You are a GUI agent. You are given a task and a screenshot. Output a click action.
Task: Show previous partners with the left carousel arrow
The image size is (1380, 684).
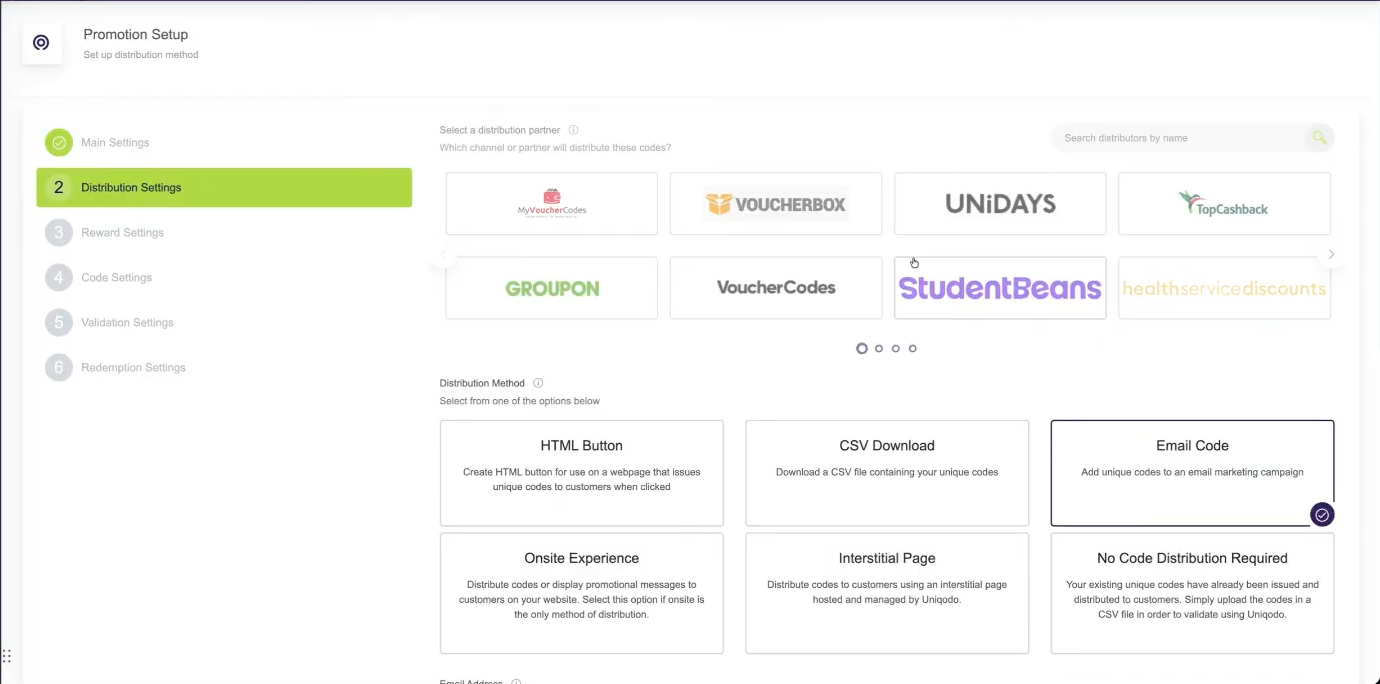pos(443,255)
